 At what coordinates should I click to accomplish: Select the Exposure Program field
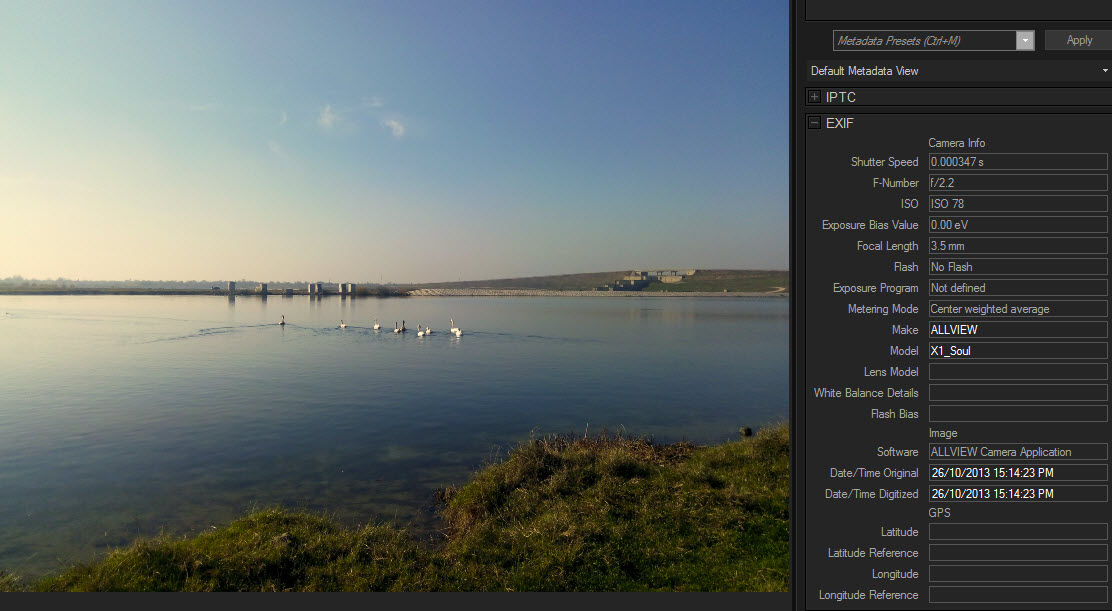coord(1018,288)
